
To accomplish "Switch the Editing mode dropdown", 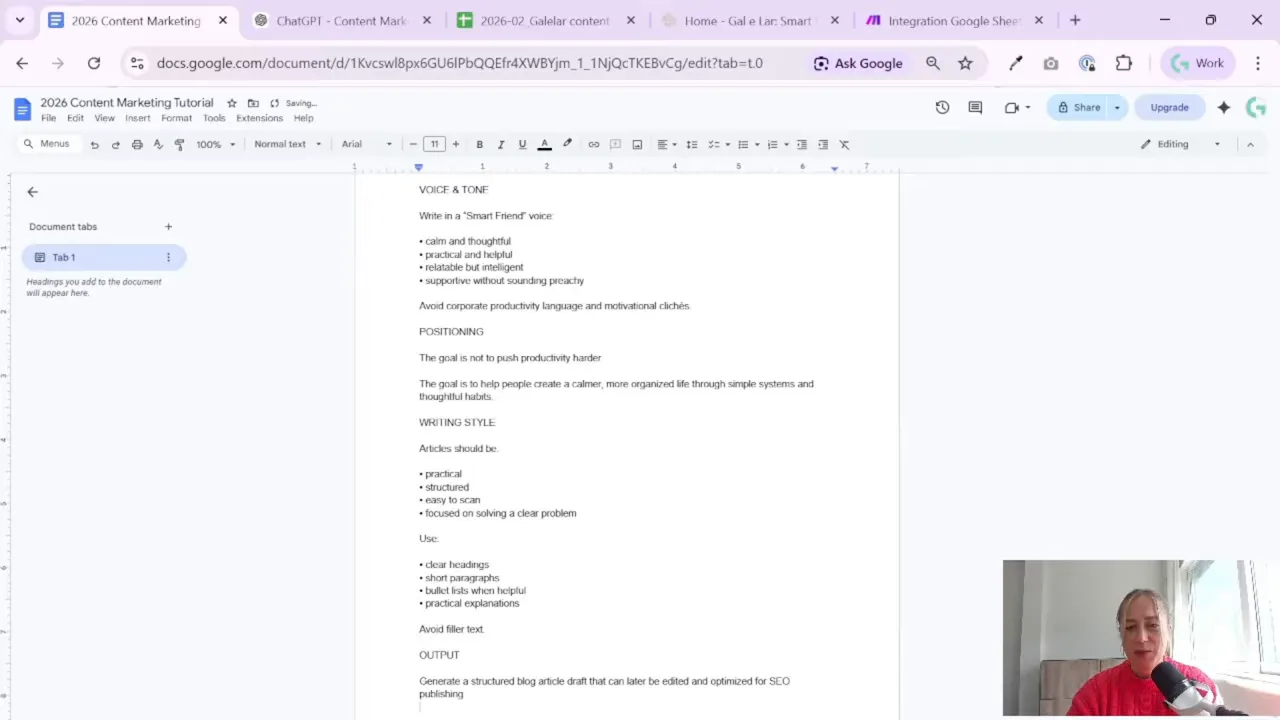I will click(1181, 144).
